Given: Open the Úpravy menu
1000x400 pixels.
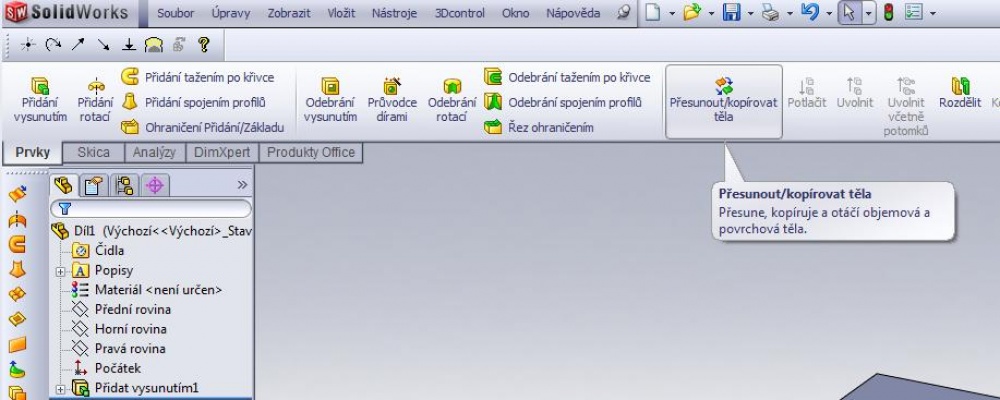Looking at the screenshot, I should click(x=231, y=13).
